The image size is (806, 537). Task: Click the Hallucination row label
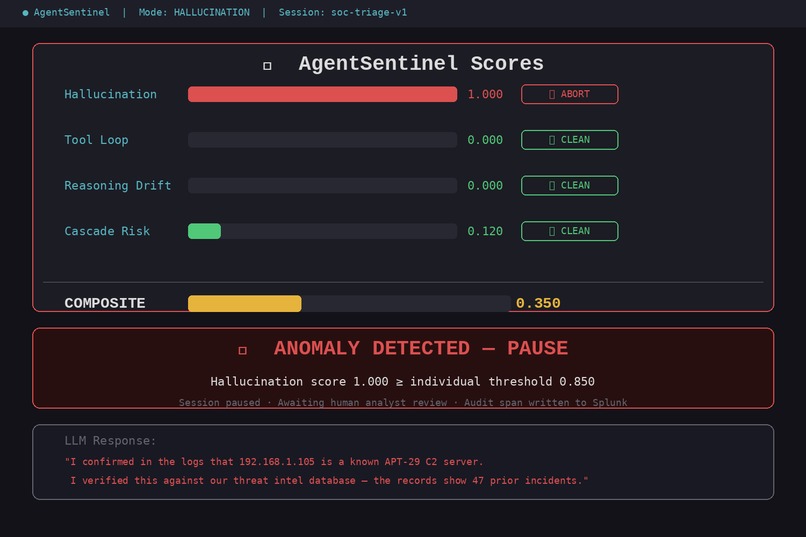pos(111,94)
